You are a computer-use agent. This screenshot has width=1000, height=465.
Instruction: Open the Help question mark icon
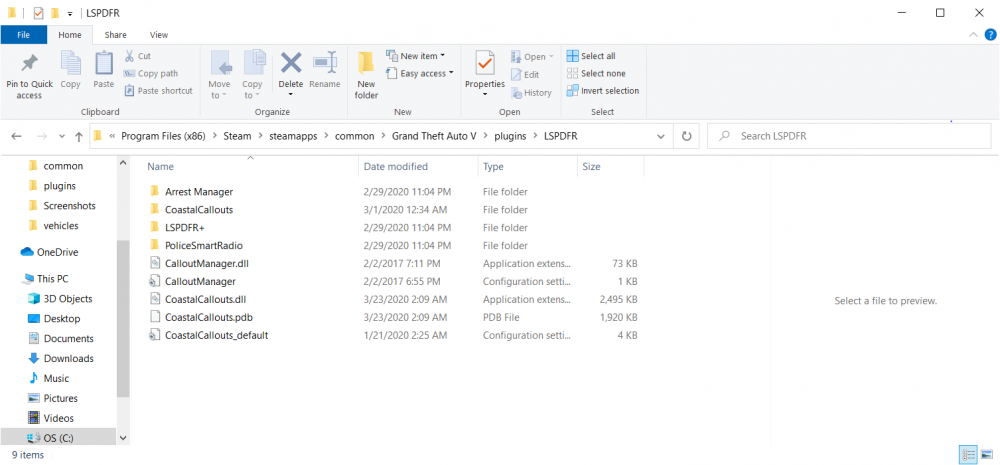[x=989, y=35]
